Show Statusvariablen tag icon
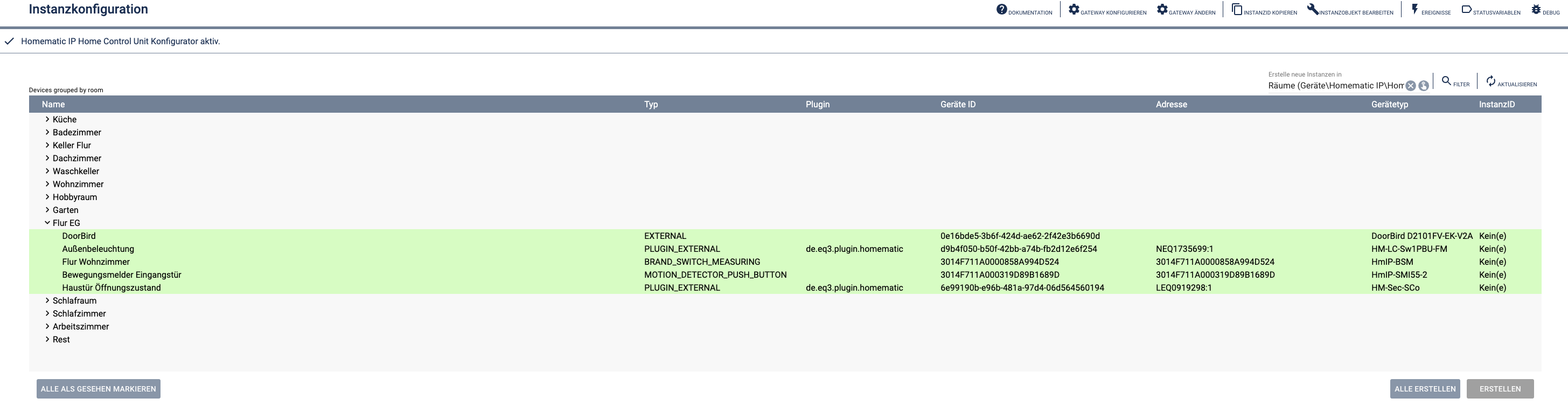The image size is (1568, 405). click(1466, 10)
